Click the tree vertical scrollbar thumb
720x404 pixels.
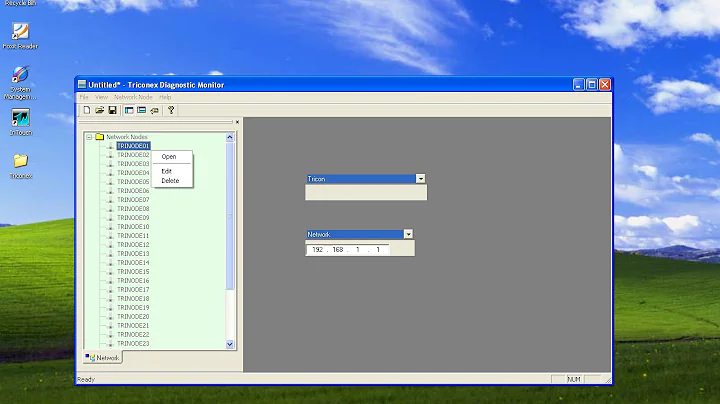[230, 215]
